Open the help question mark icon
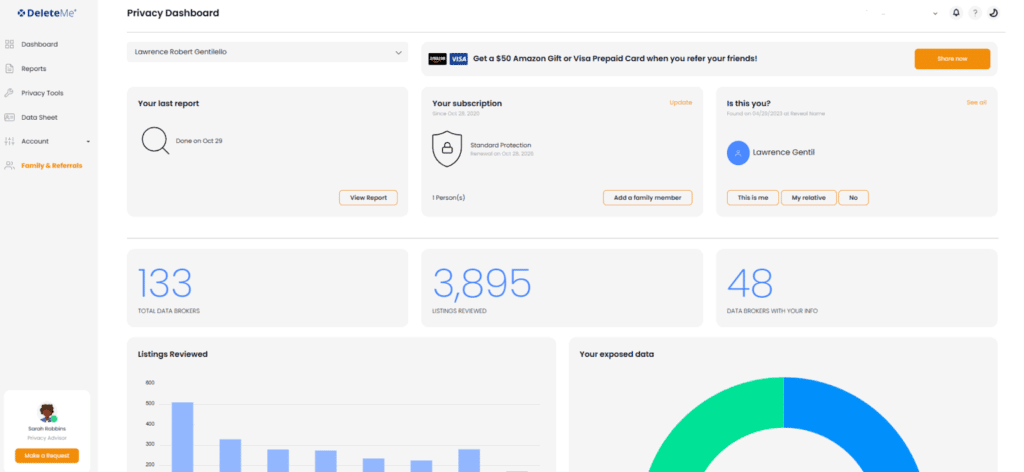This screenshot has width=1024, height=472. (x=974, y=12)
